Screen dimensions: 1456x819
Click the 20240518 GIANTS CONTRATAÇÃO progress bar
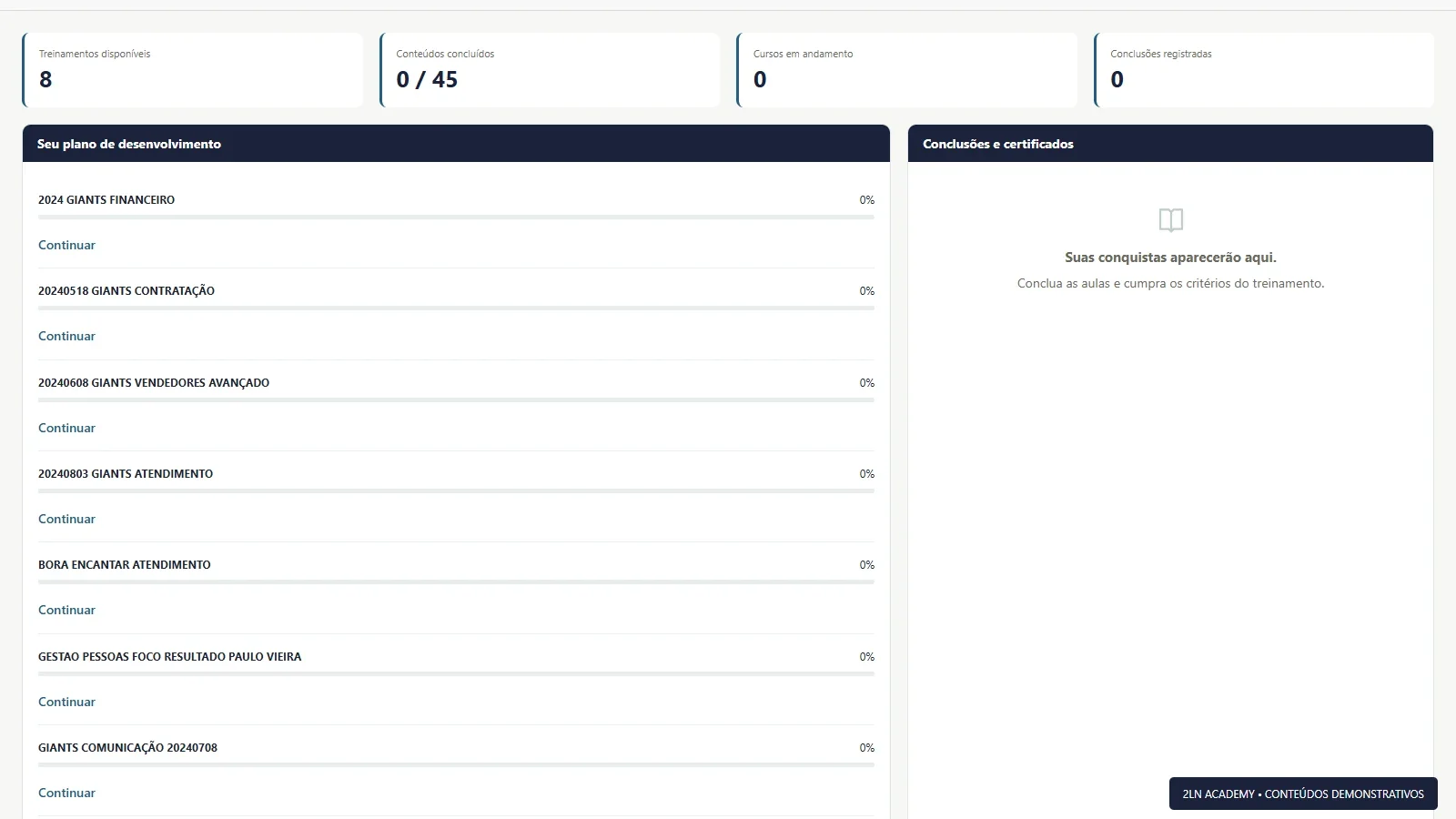[x=456, y=308]
